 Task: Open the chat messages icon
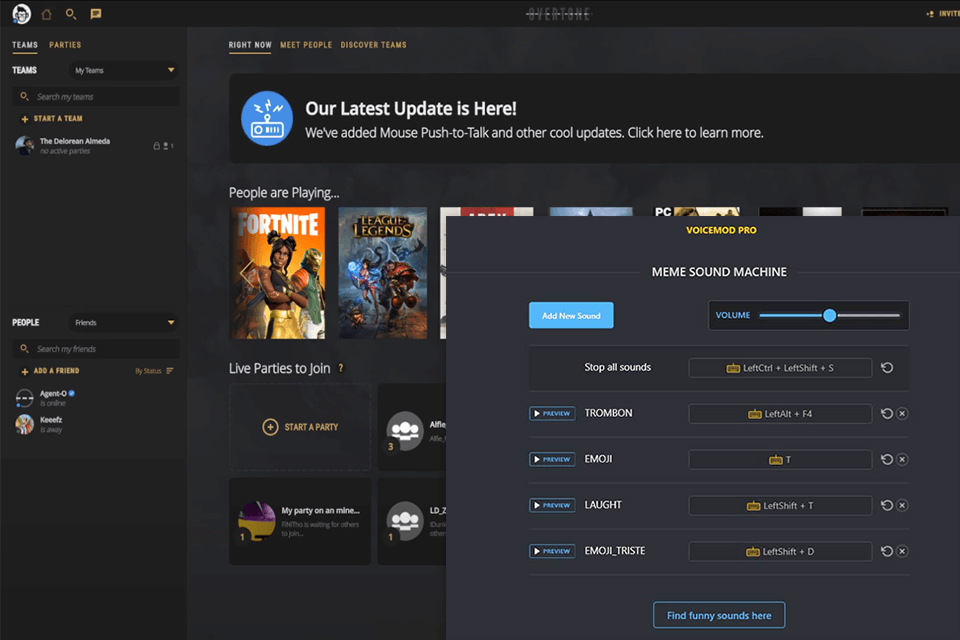point(95,14)
